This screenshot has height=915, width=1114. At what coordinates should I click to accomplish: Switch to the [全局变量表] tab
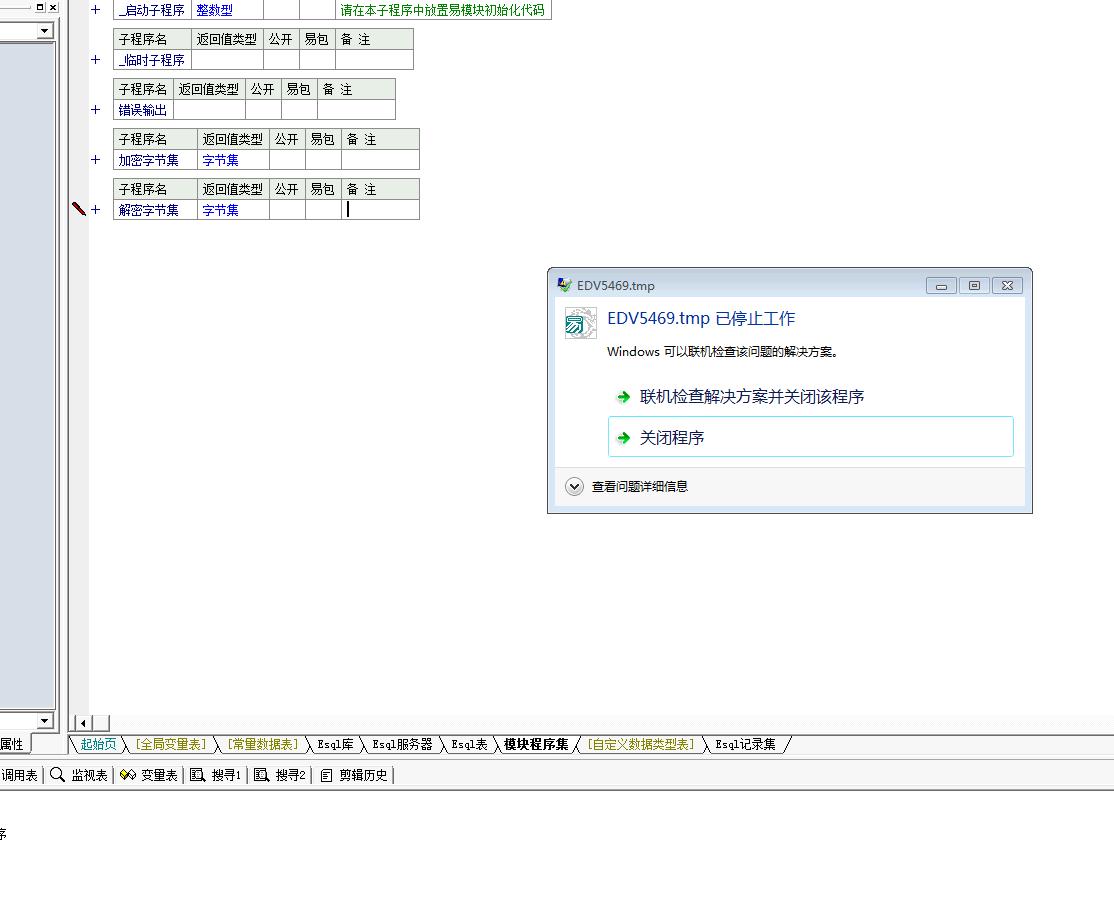pos(171,744)
